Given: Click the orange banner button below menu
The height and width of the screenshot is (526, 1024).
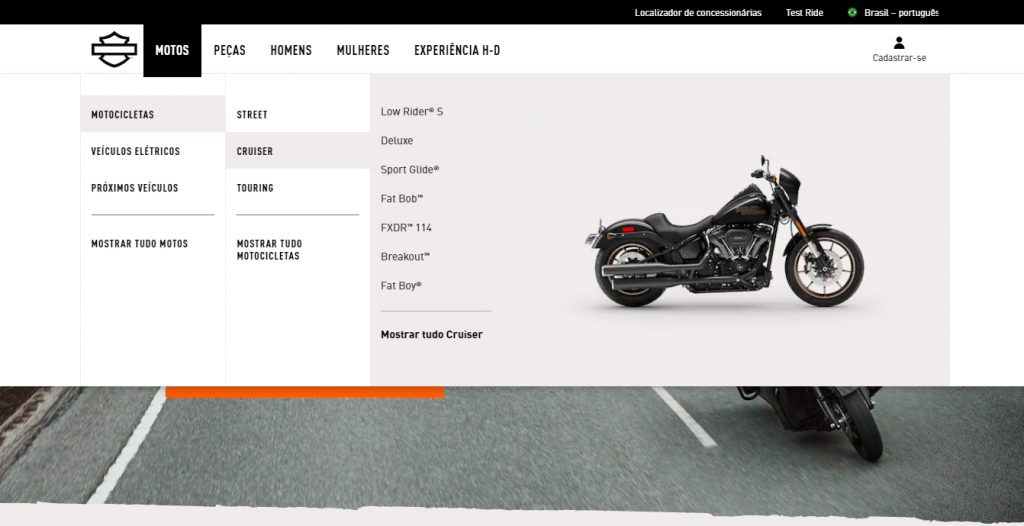Looking at the screenshot, I should tap(304, 392).
